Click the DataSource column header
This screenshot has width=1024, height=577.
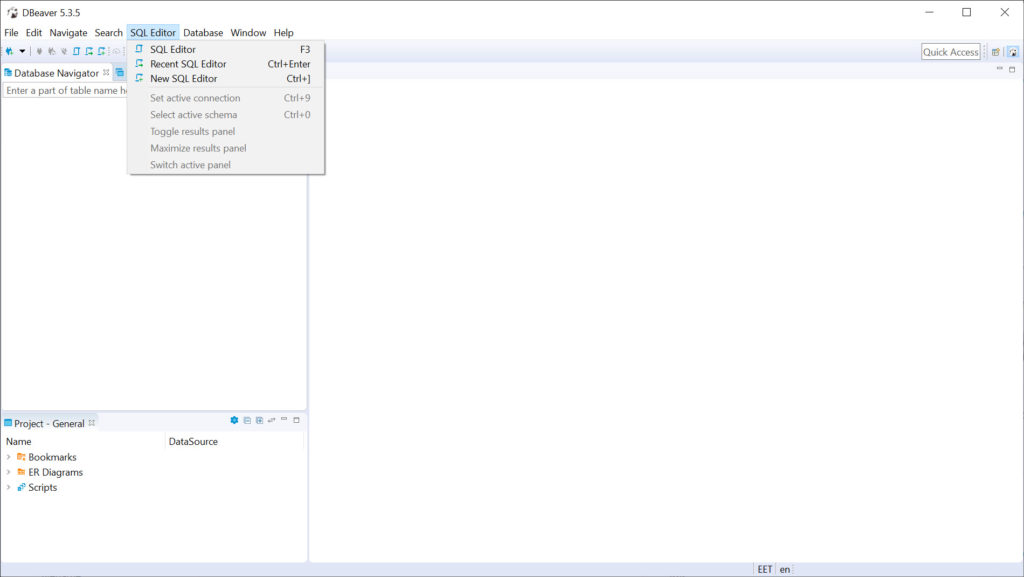point(193,441)
